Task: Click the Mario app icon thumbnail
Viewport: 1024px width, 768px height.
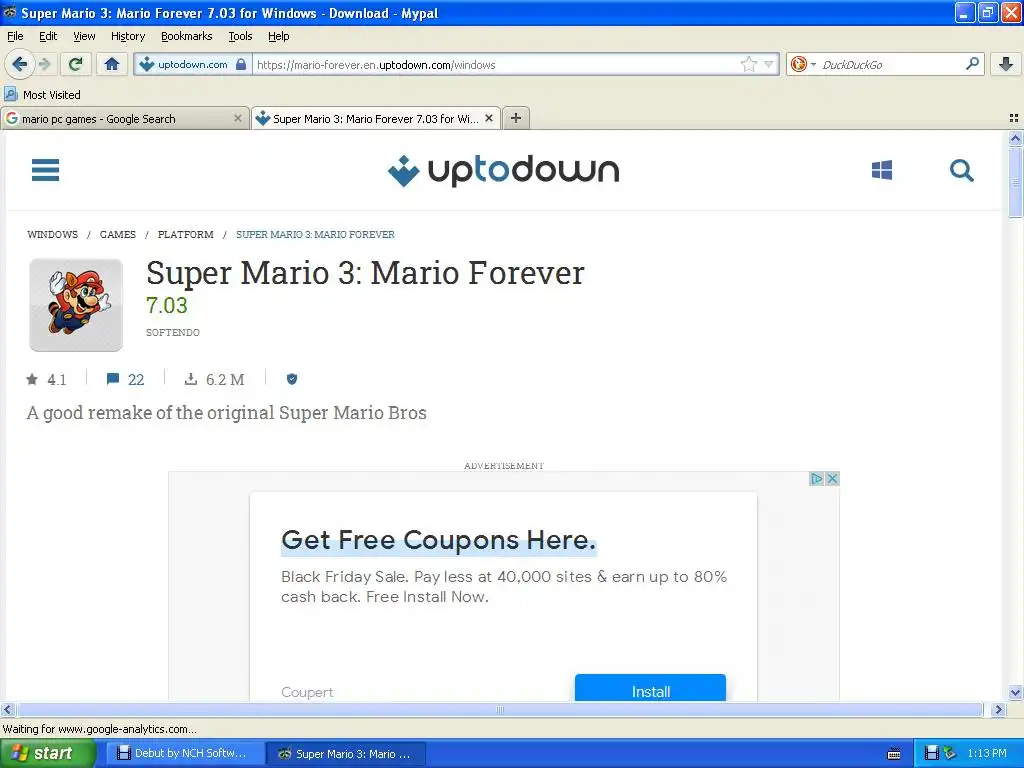Action: [x=76, y=305]
